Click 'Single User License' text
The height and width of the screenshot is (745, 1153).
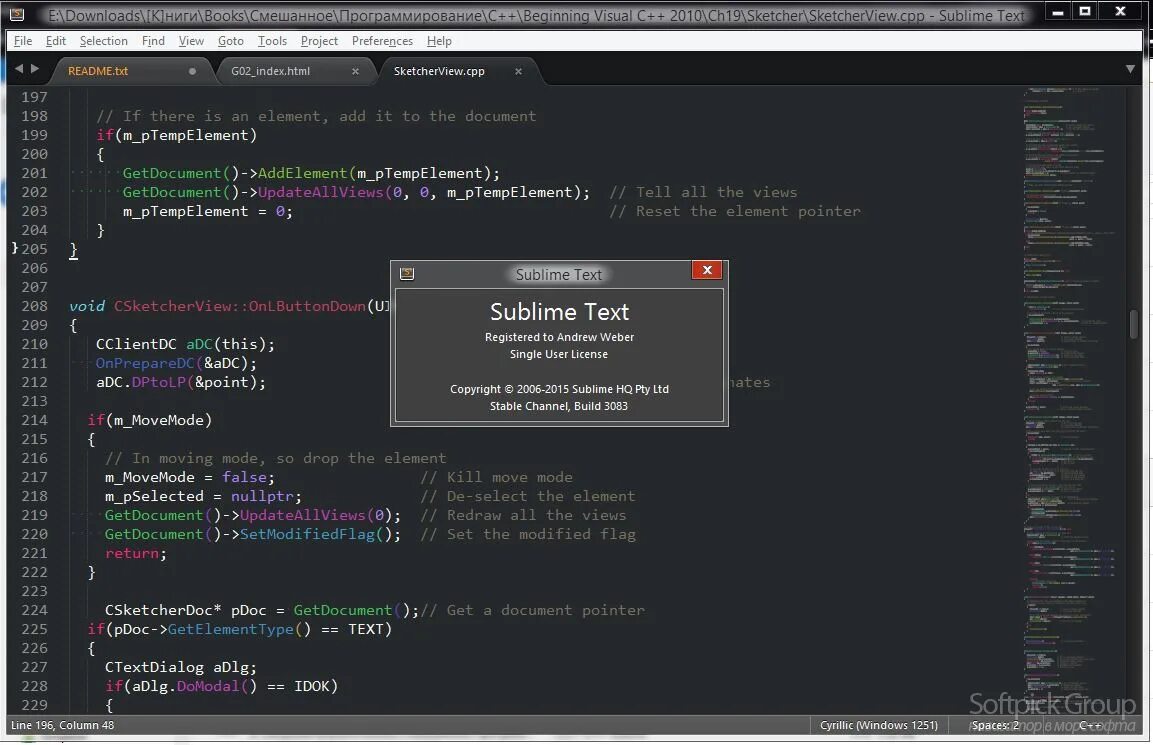(x=559, y=354)
